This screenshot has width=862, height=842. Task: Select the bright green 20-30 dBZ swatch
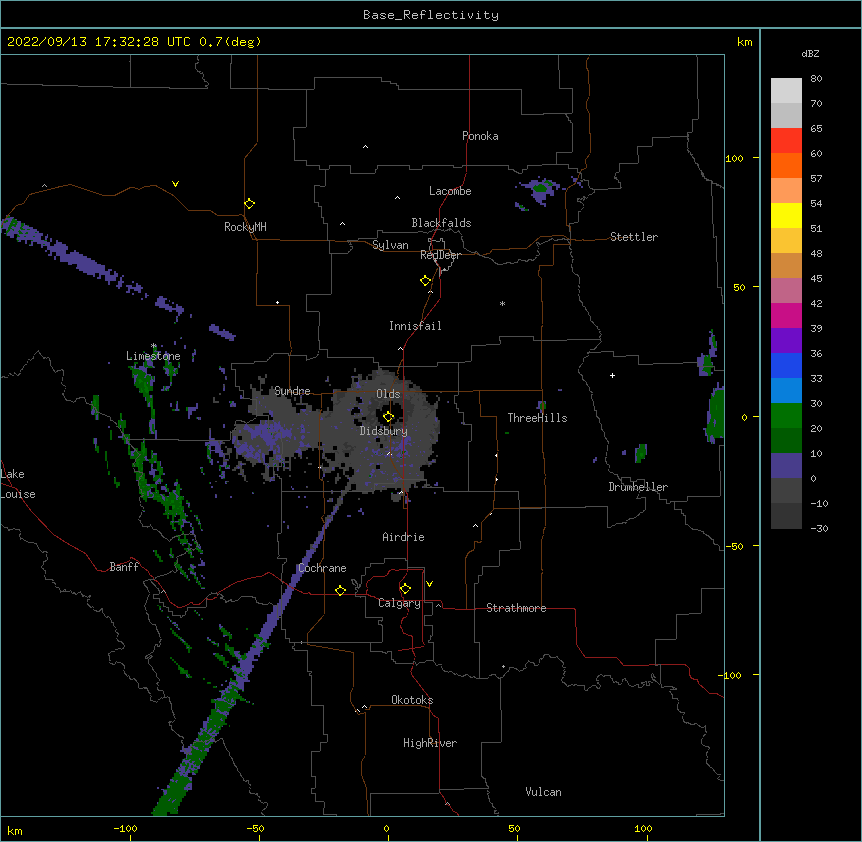pyautogui.click(x=786, y=416)
